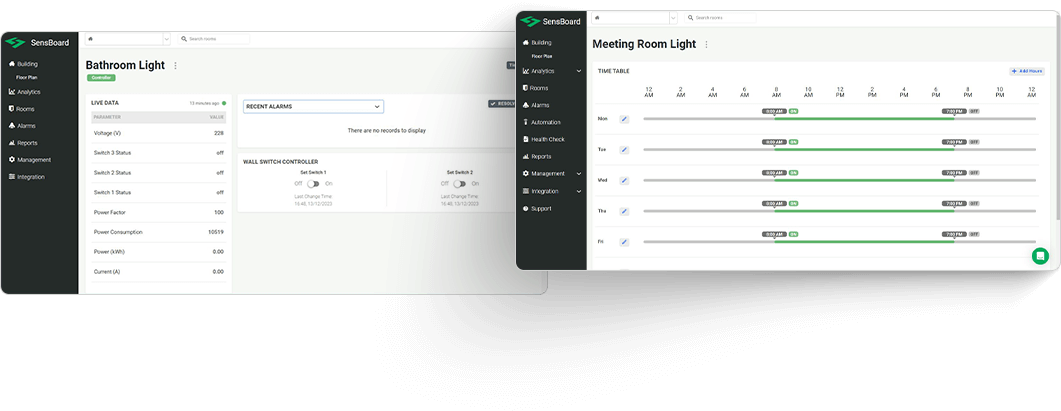This screenshot has height=411, width=1061.
Task: Open Alarms bell in Bathroom Light sidebar
Action: coord(22,126)
